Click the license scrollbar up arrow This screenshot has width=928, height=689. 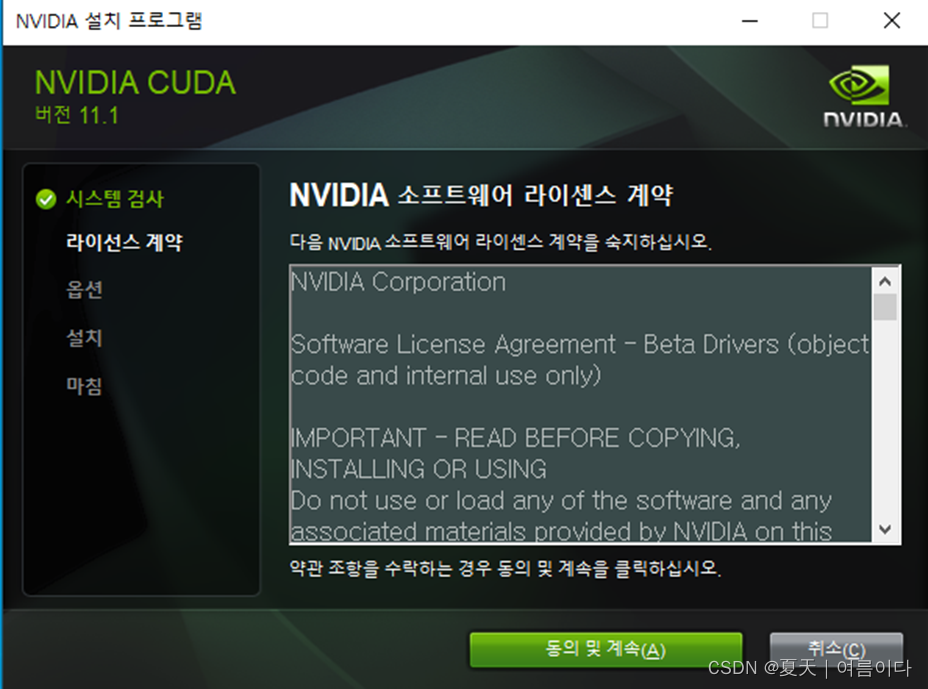click(x=885, y=281)
